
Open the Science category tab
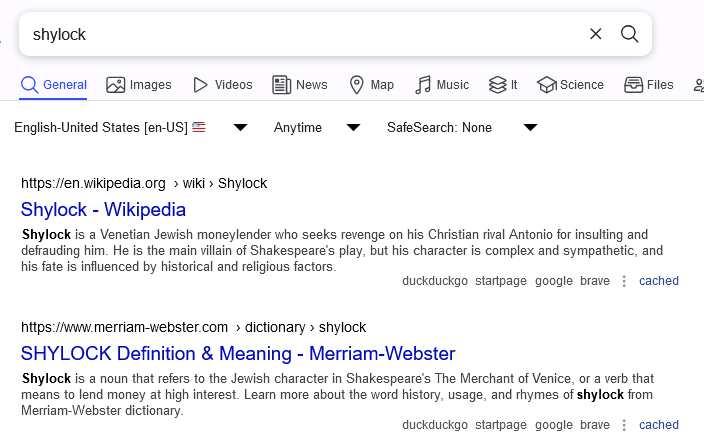pos(570,85)
